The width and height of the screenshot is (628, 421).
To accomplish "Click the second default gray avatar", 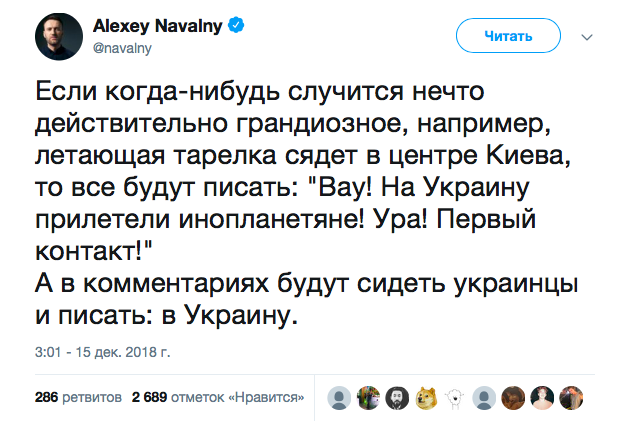I will (484, 395).
